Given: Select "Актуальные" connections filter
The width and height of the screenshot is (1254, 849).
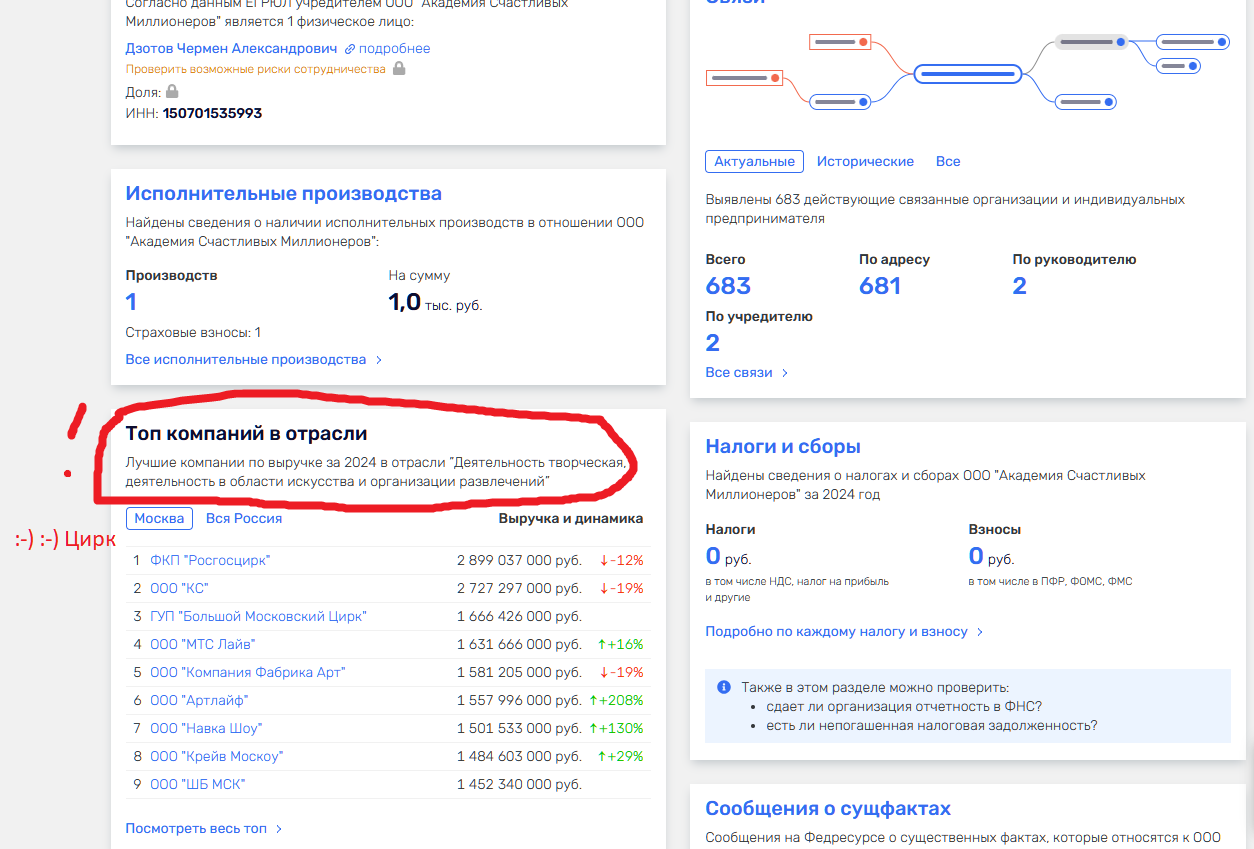Looking at the screenshot, I should click(755, 161).
